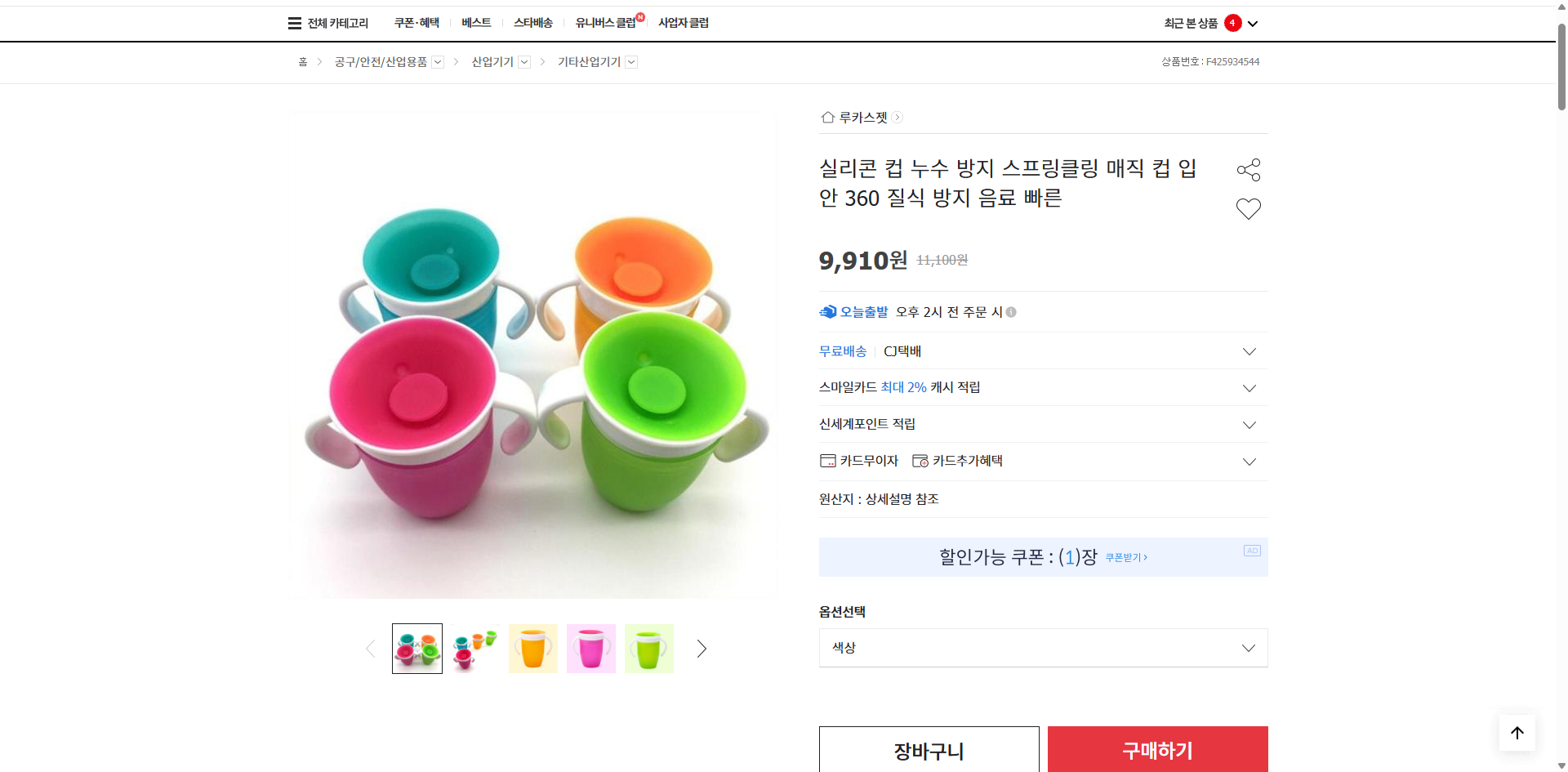Image resolution: width=1568 pixels, height=772 pixels.
Task: Click the 구매하기 purchase button
Action: [x=1157, y=750]
